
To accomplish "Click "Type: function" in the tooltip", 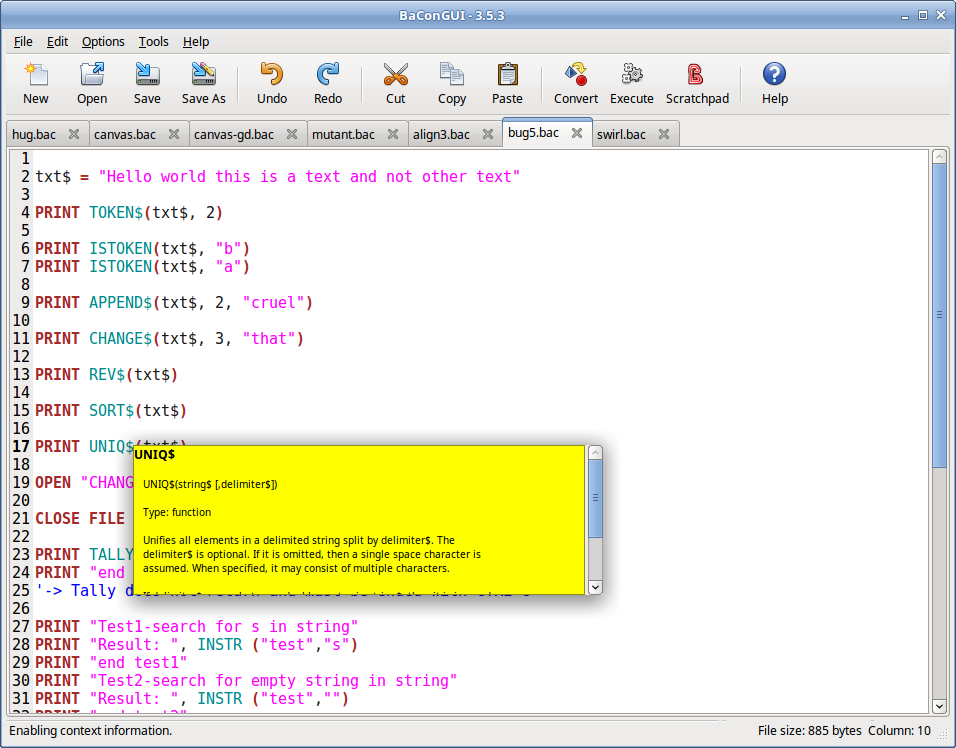I will (177, 512).
